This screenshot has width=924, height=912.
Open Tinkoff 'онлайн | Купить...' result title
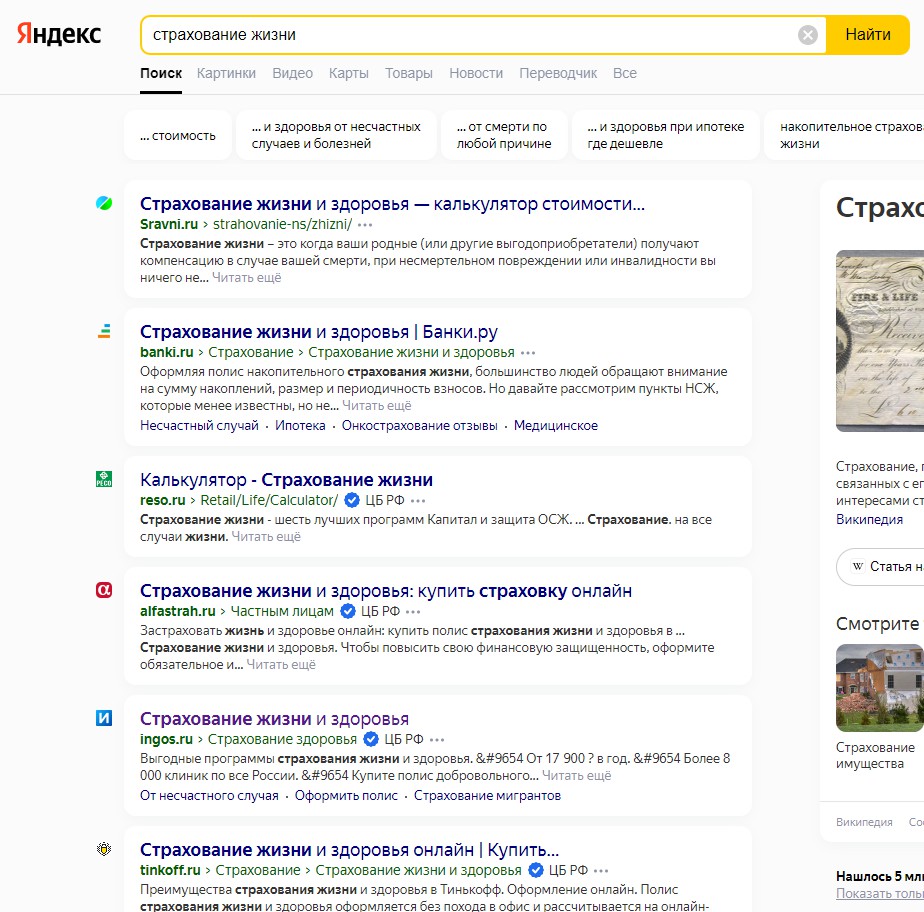click(x=349, y=850)
